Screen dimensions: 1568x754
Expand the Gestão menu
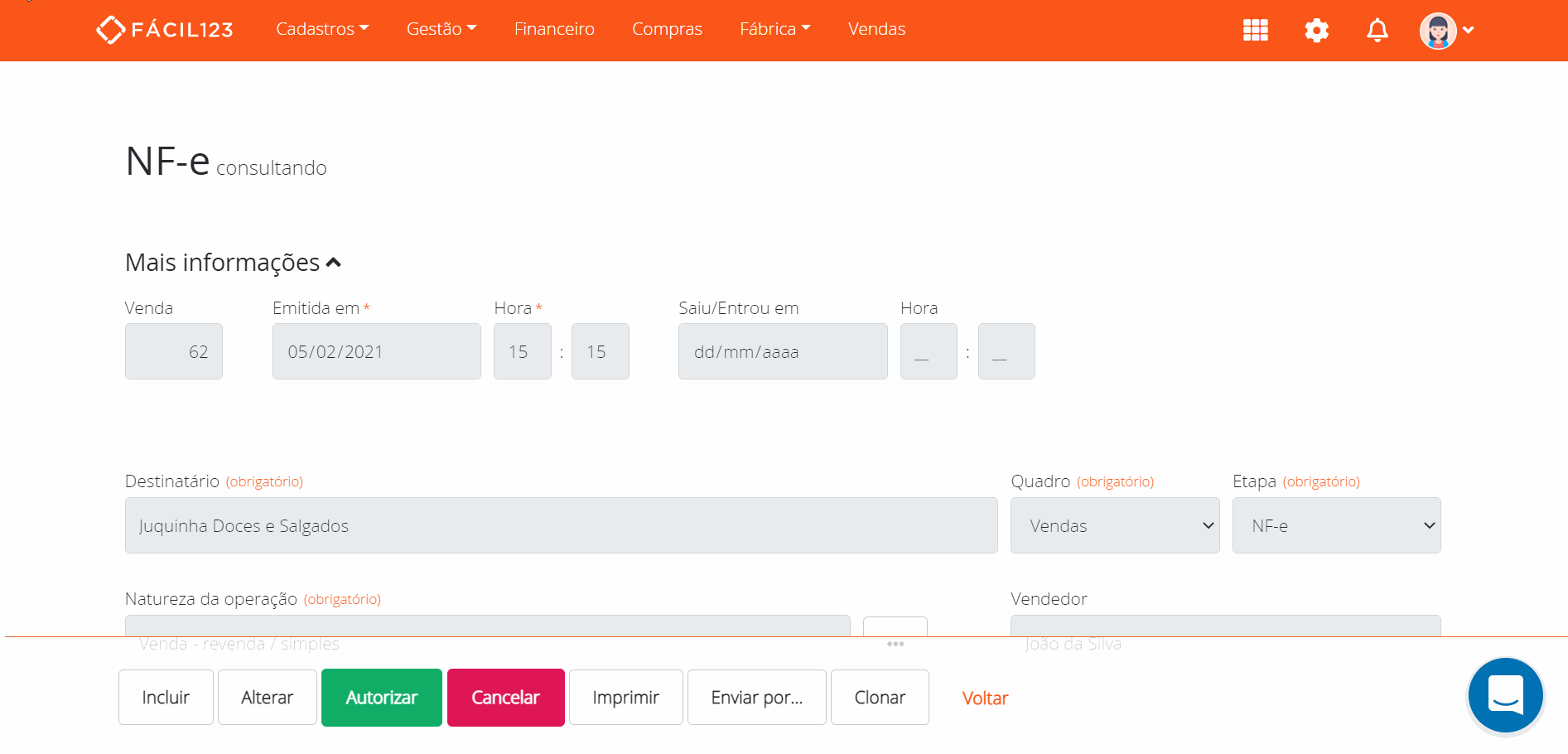[441, 29]
